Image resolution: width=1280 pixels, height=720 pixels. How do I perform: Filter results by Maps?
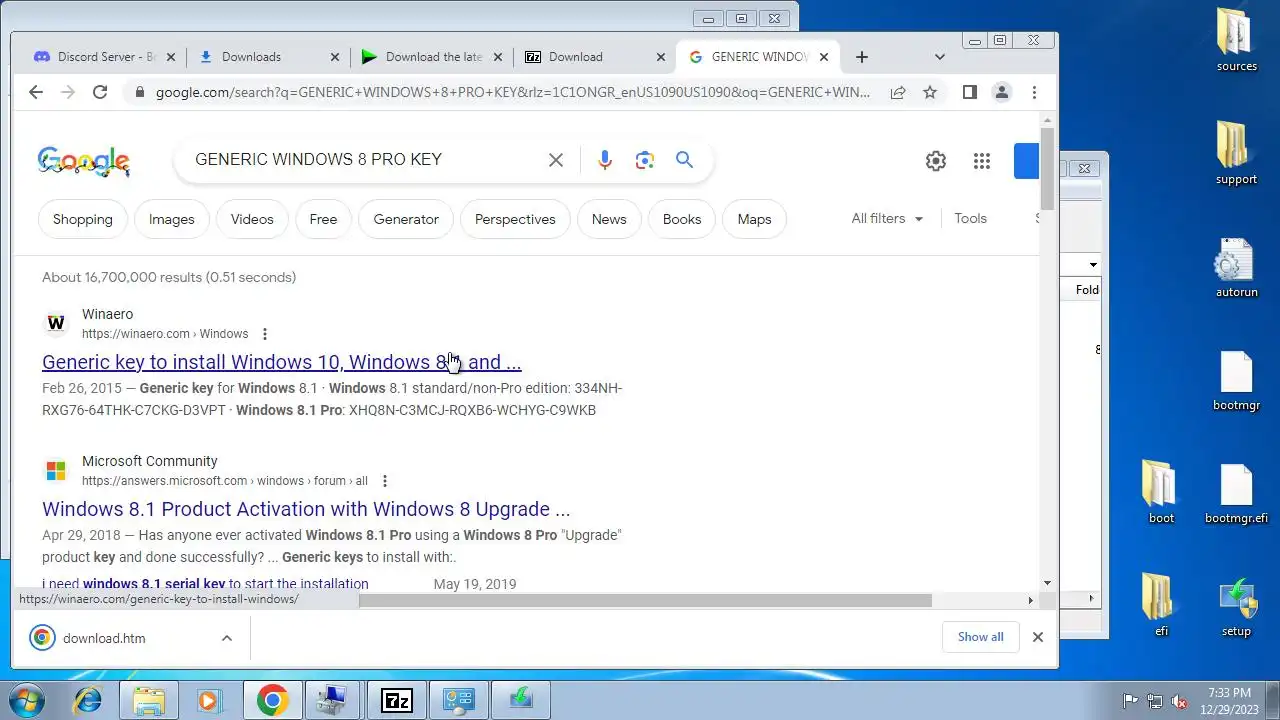click(x=754, y=219)
